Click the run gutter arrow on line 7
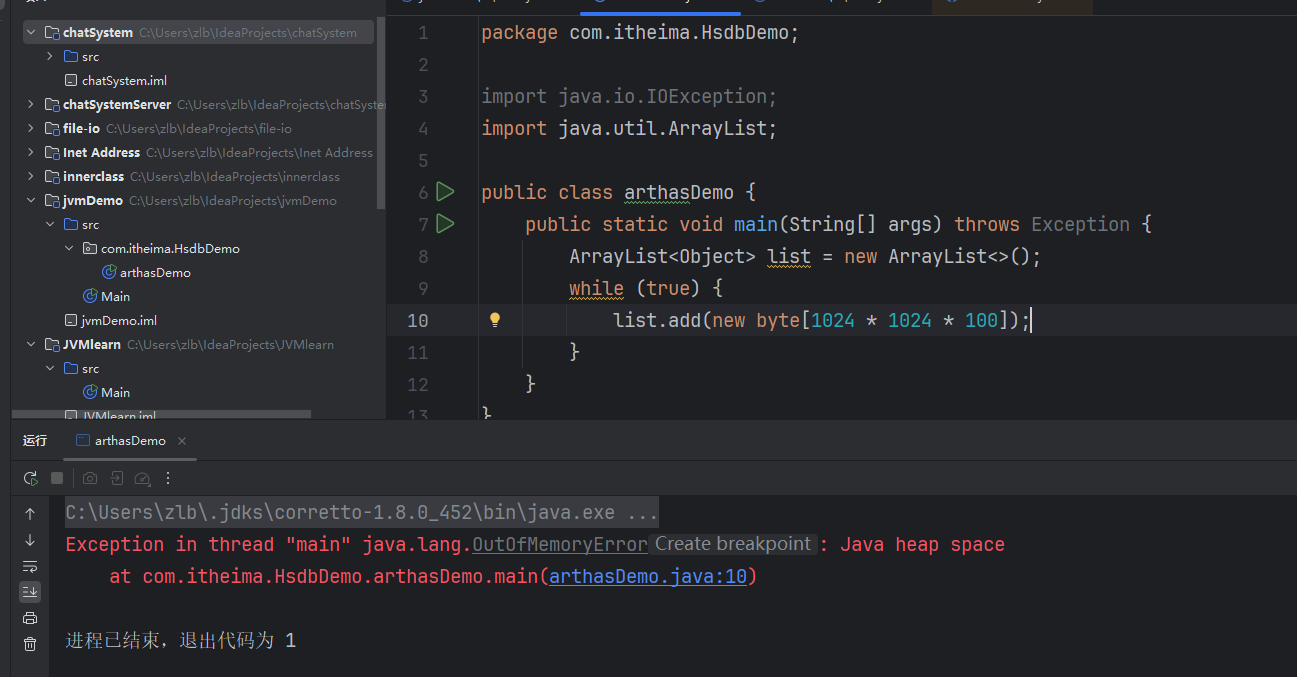The height and width of the screenshot is (677, 1297). point(445,223)
